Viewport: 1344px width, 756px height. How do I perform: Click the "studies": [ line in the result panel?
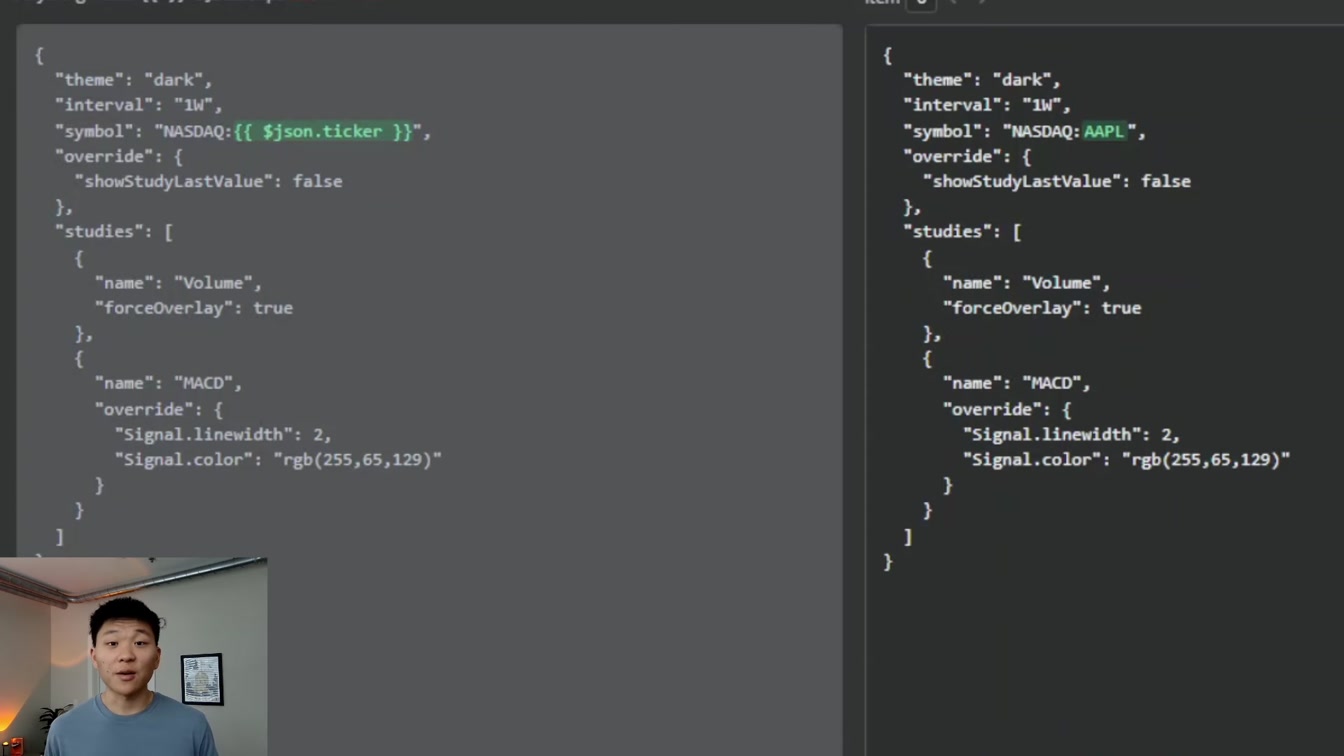point(962,231)
